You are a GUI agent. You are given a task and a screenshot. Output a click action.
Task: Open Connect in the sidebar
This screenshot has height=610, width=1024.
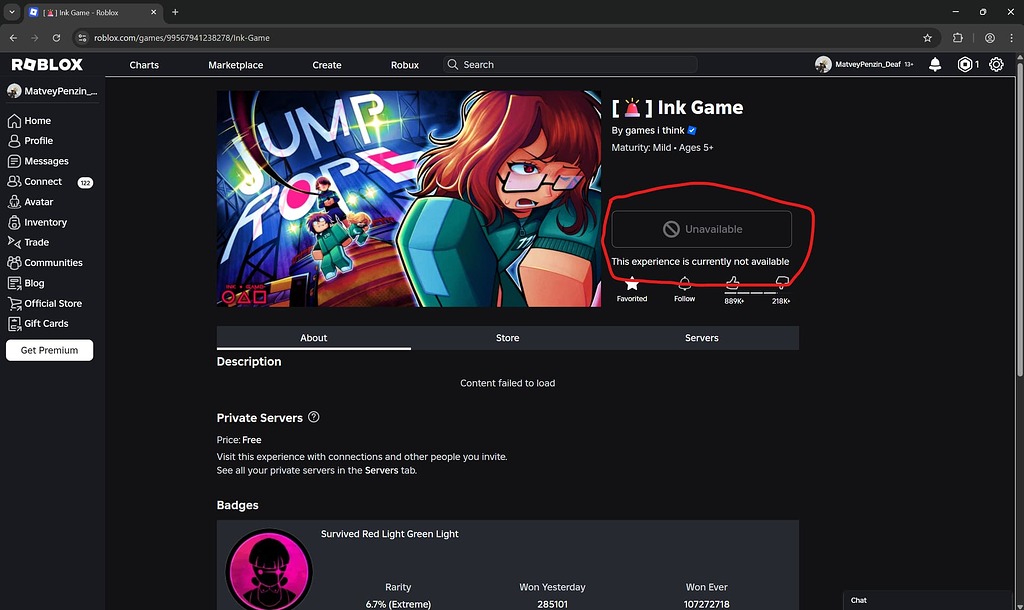35,182
